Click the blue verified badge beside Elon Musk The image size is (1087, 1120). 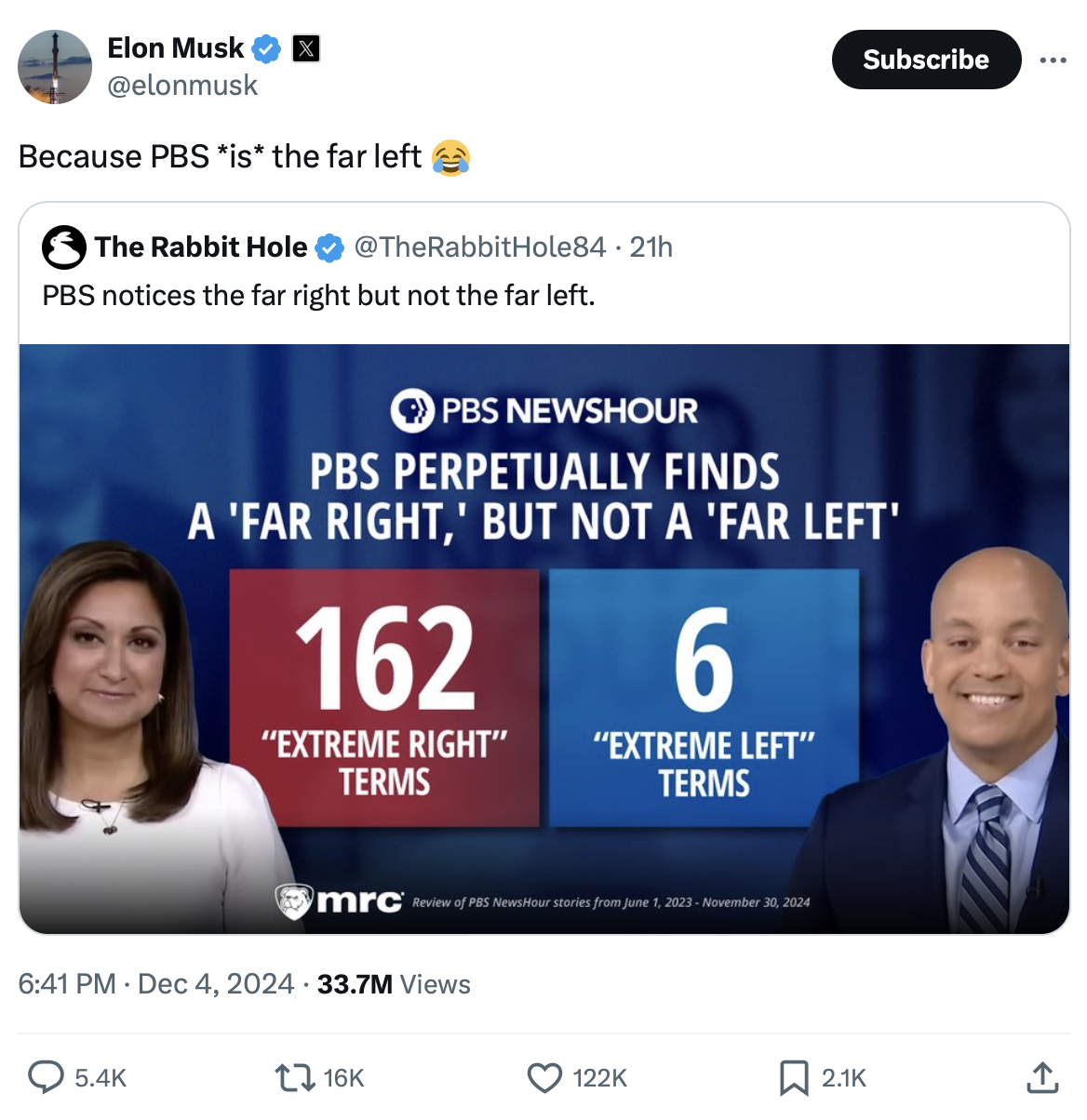click(x=267, y=48)
